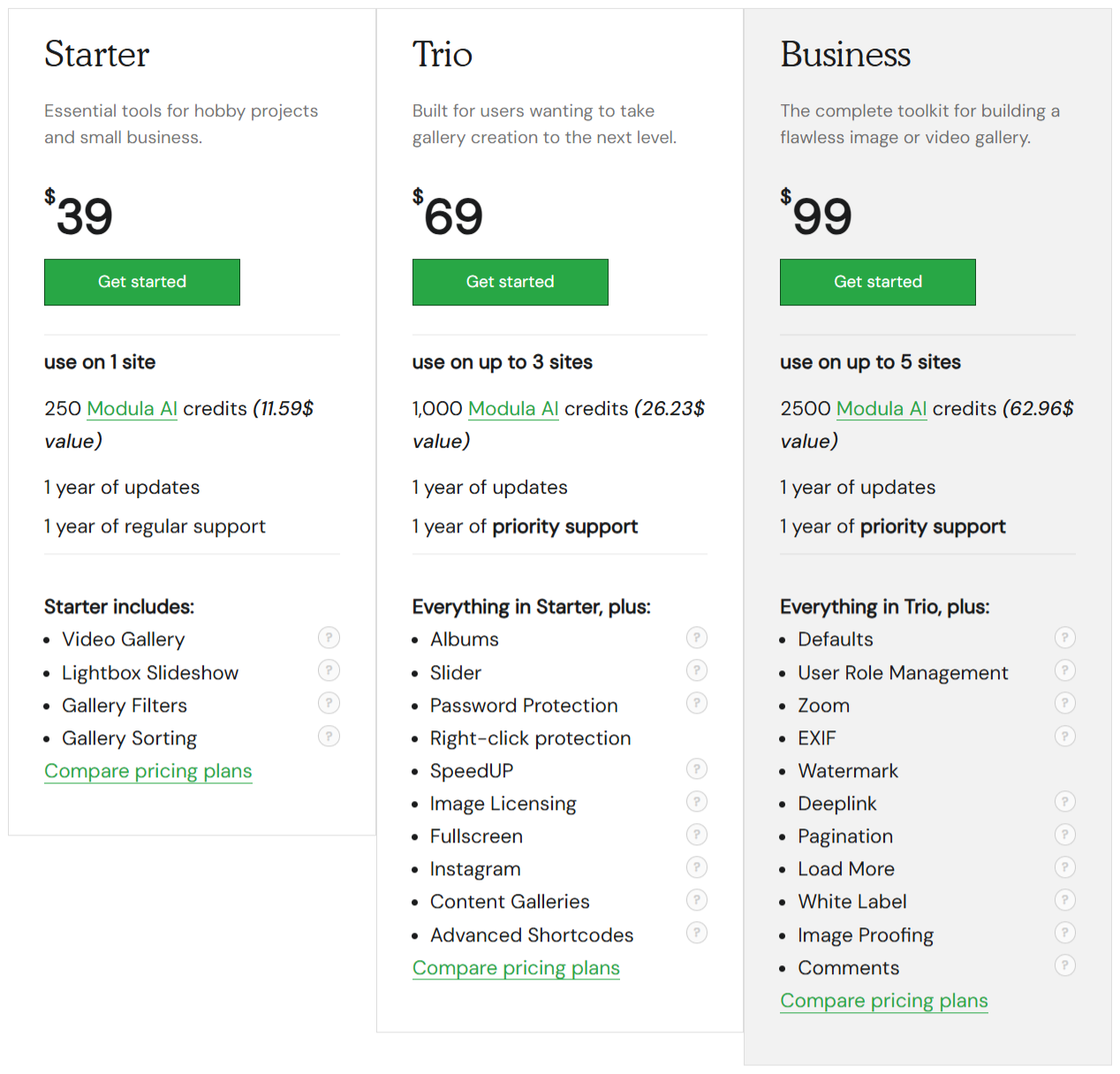Viewport: 1120px width, 1074px height.
Task: Click question mark icon for Defaults
Action: (1065, 638)
